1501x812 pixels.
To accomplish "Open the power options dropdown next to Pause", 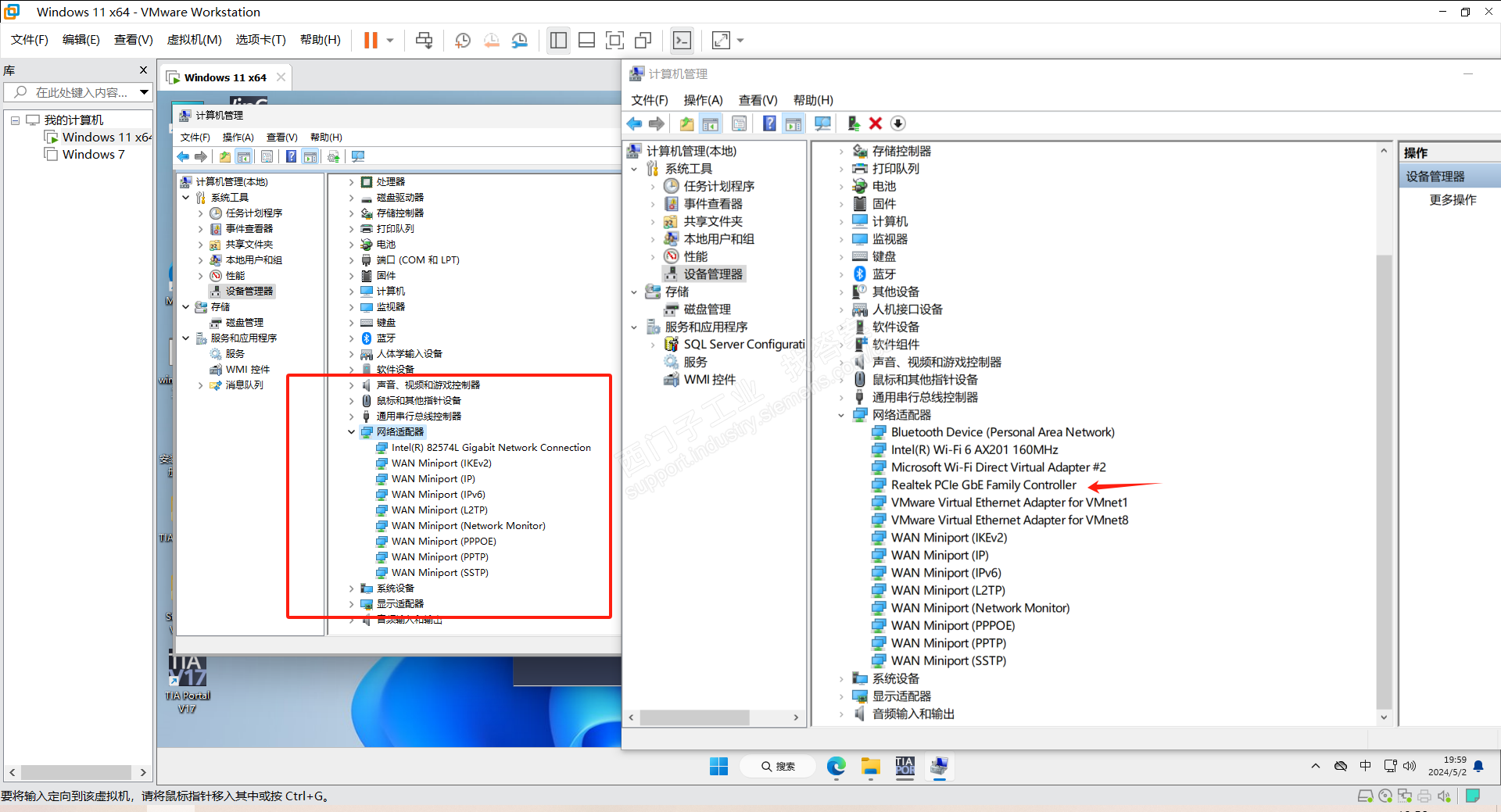I will click(x=389, y=41).
